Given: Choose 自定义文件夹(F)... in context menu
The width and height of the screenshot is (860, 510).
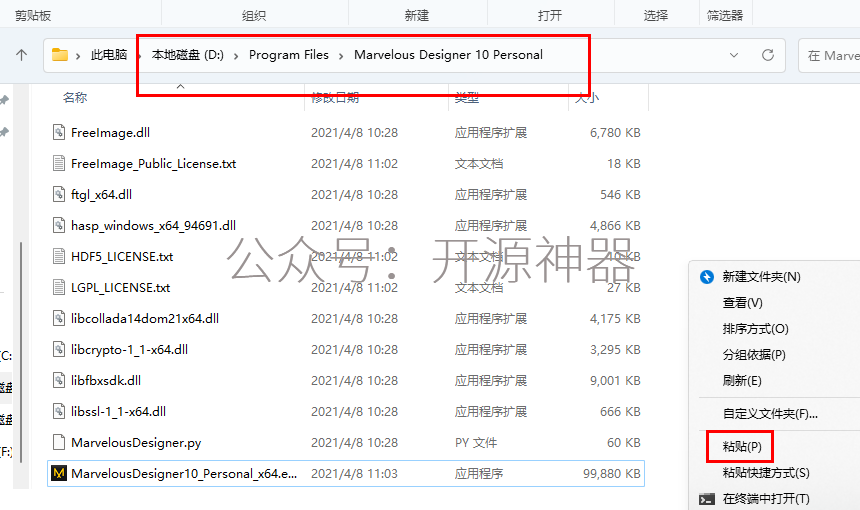Looking at the screenshot, I should [x=770, y=413].
